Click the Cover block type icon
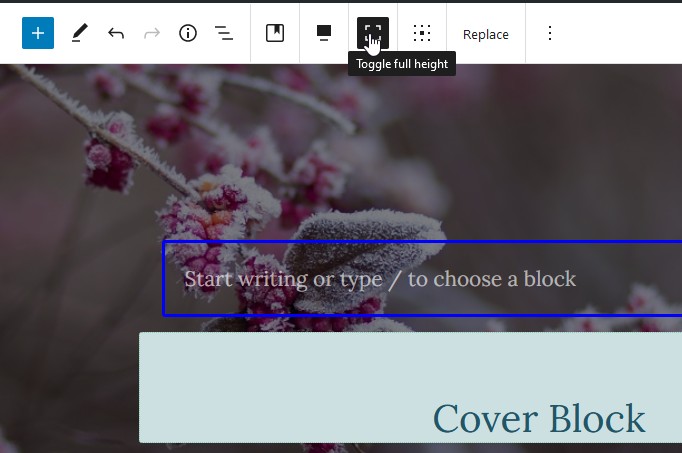This screenshot has width=682, height=453. pos(275,33)
